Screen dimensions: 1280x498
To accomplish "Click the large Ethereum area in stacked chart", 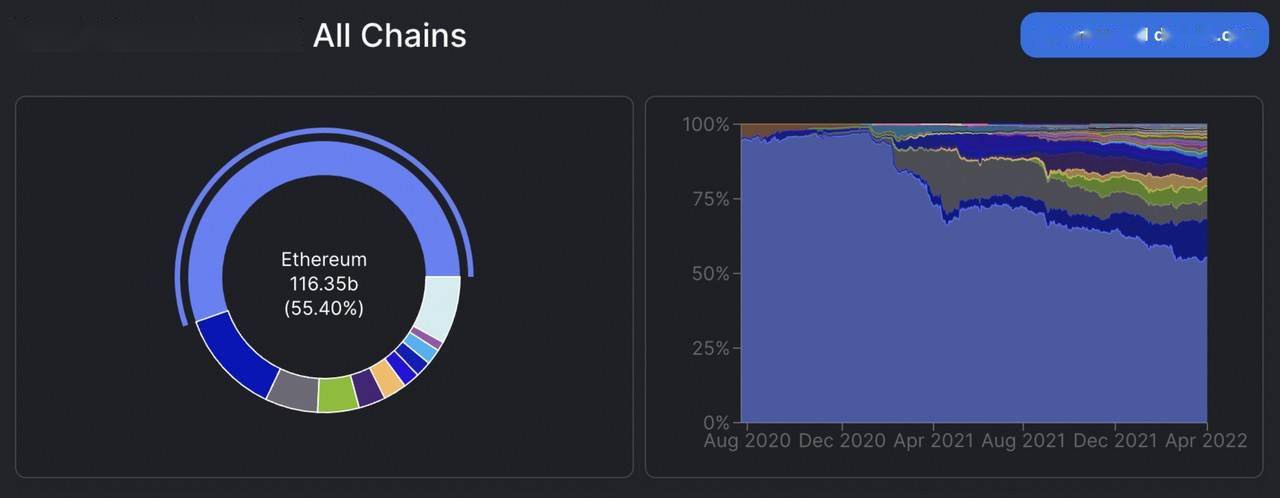I will point(900,320).
